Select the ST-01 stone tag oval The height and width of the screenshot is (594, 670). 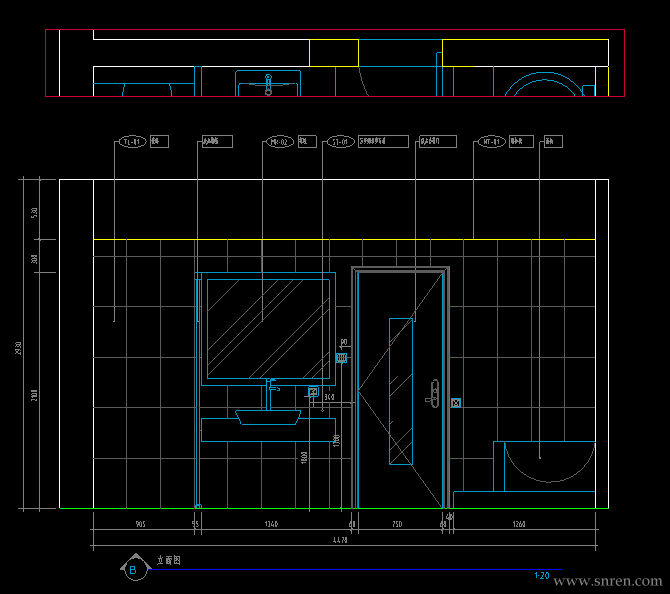pos(341,141)
